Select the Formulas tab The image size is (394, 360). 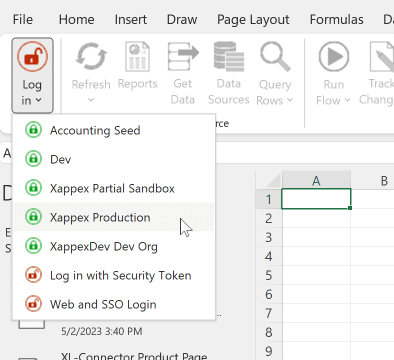coord(336,19)
